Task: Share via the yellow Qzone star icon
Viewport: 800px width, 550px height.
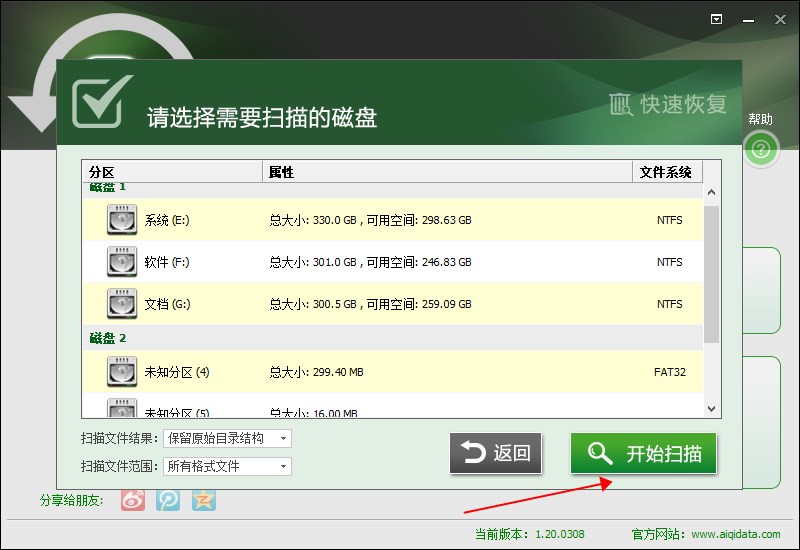Action: coord(203,500)
